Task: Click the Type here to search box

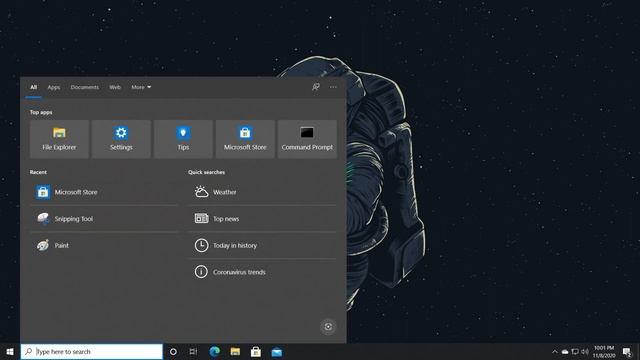Action: pos(92,351)
